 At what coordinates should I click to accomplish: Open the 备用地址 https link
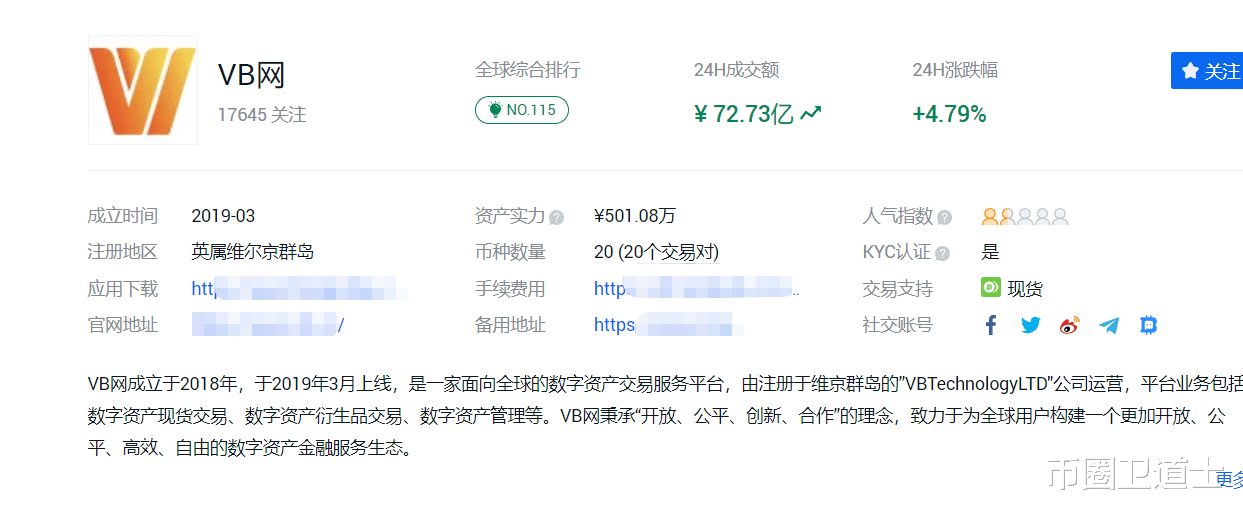pyautogui.click(x=668, y=325)
